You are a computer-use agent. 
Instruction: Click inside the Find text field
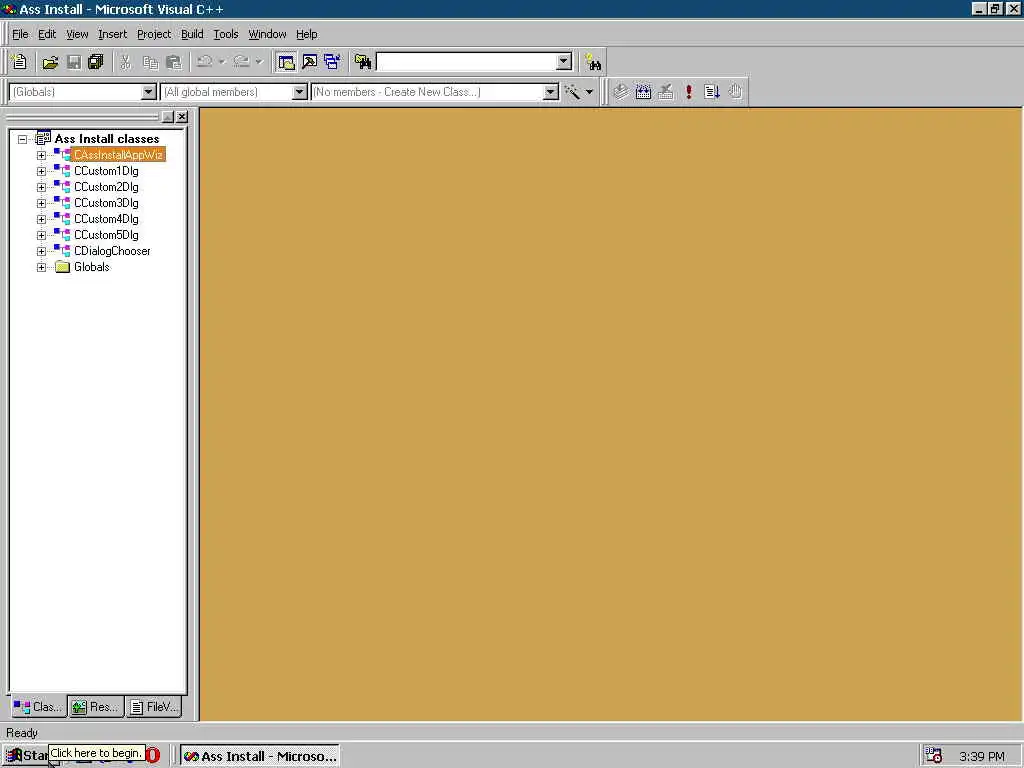click(x=466, y=62)
